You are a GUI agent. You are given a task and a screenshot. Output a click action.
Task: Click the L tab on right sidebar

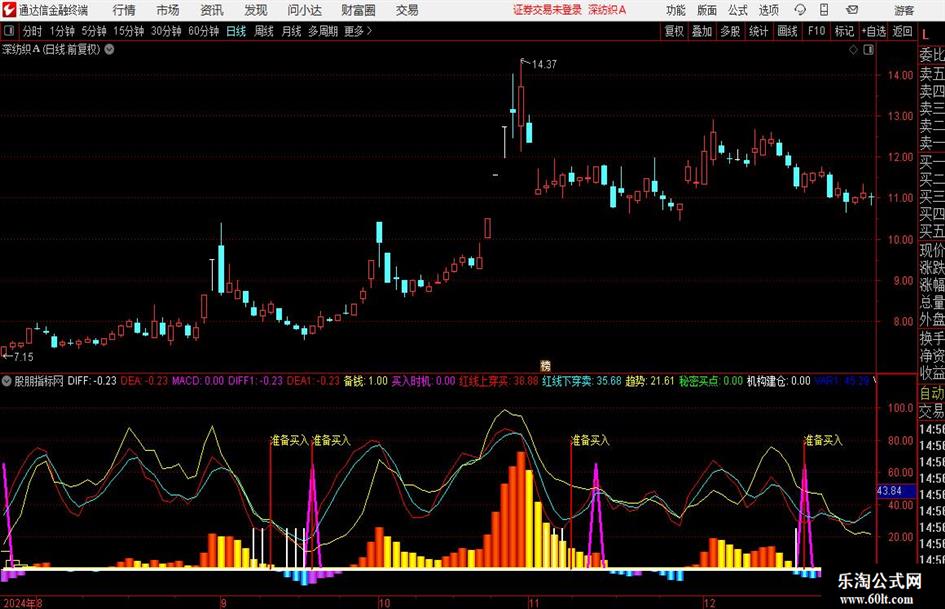click(926, 36)
